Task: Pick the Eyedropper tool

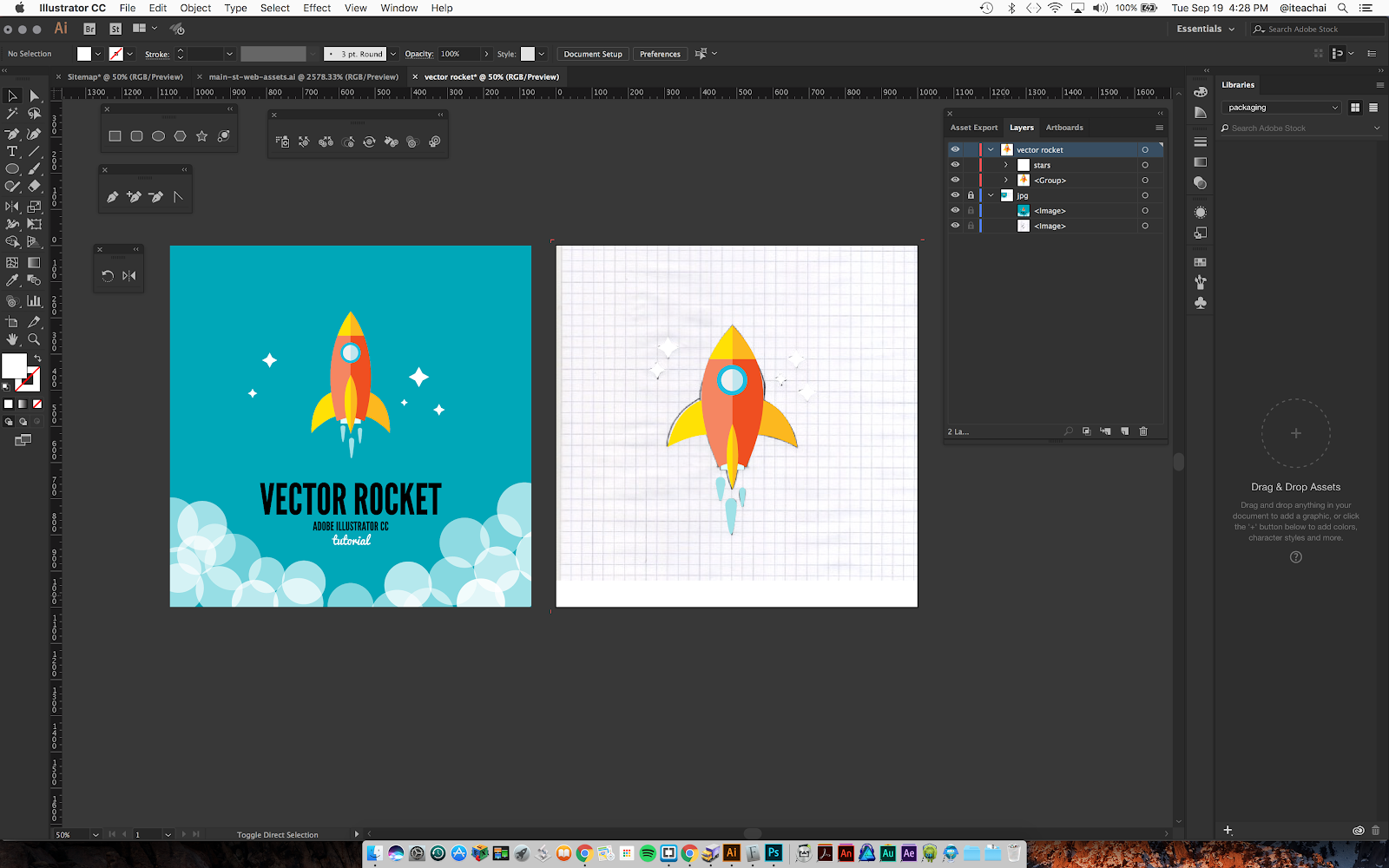Action: point(12,280)
